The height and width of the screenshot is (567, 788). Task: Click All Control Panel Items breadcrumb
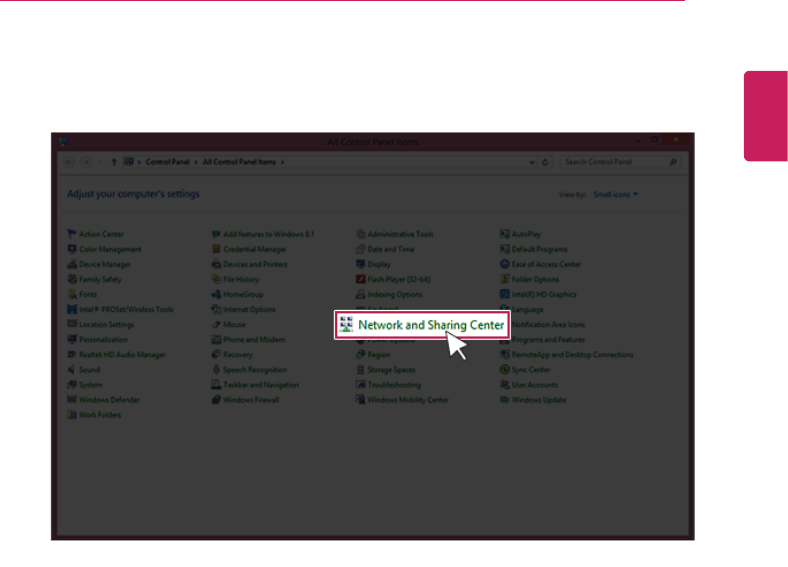[x=239, y=162]
